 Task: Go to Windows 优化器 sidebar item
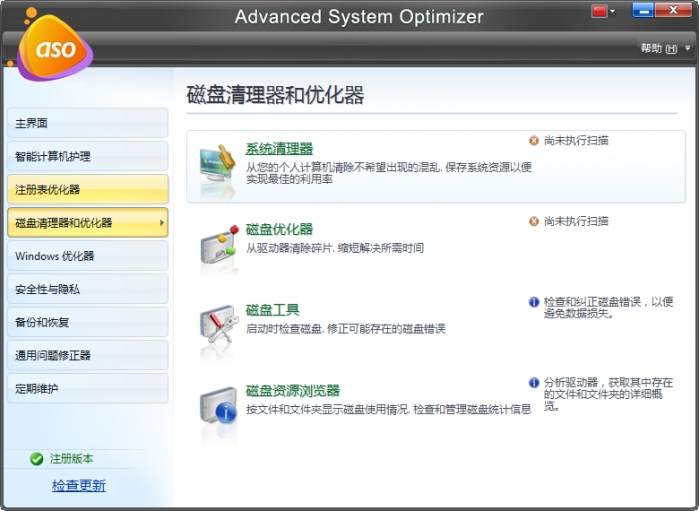(x=88, y=256)
